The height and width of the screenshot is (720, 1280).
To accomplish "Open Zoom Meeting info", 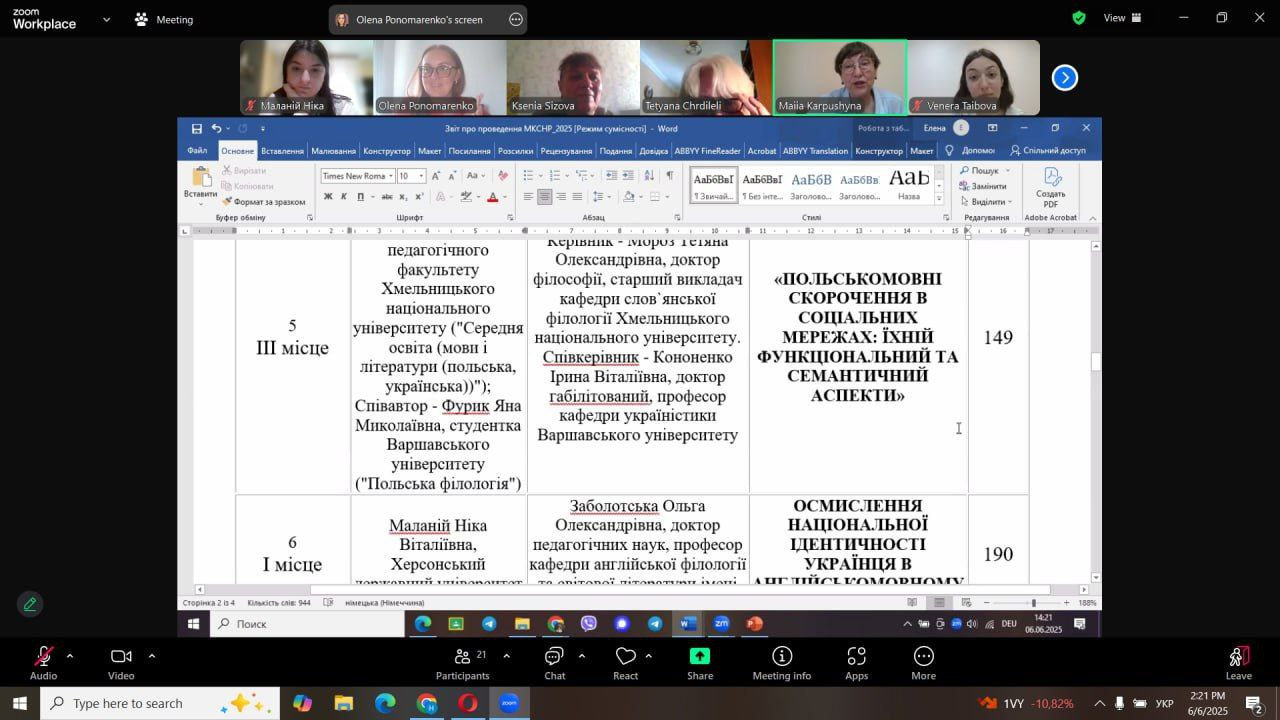I will (782, 663).
